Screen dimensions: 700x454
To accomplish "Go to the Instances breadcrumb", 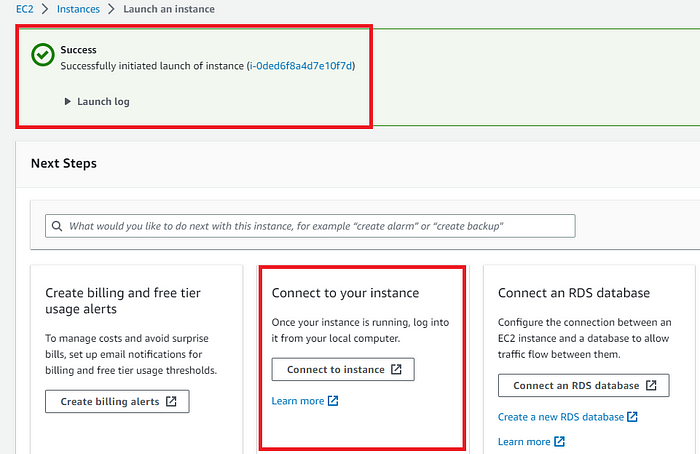I will click(x=78, y=9).
